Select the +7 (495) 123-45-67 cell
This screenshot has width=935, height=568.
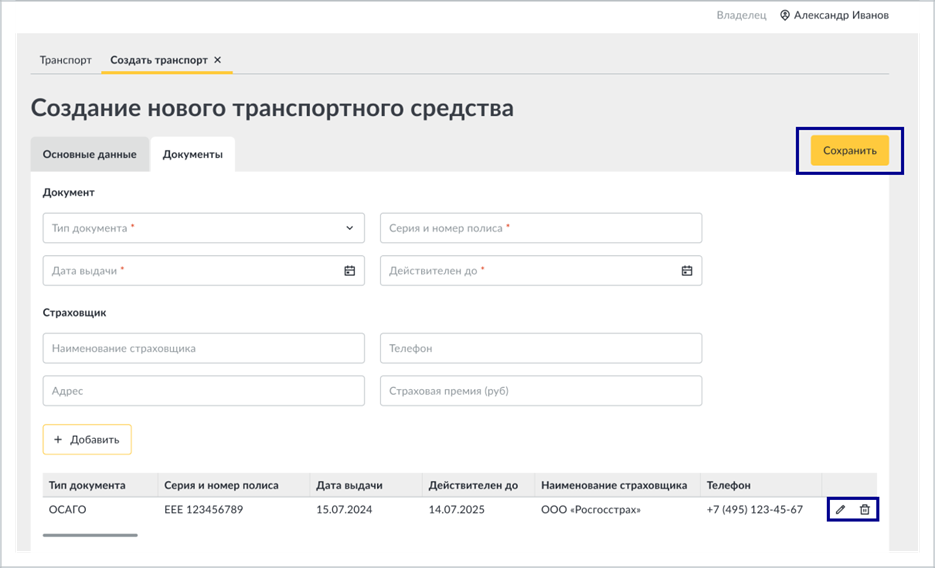pyautogui.click(x=754, y=510)
